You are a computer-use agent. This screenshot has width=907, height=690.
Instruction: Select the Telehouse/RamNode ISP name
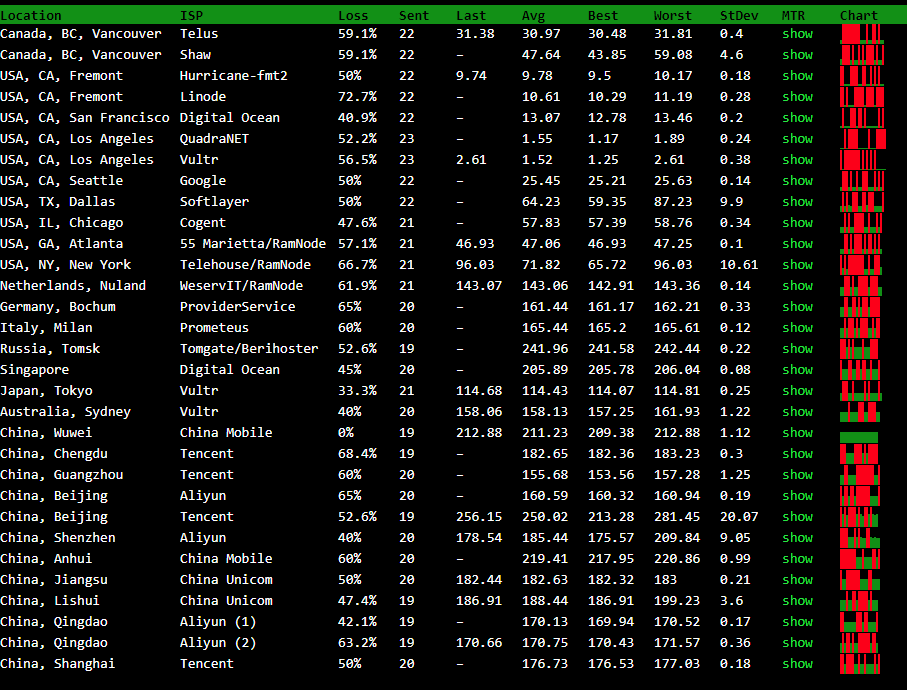[245, 264]
